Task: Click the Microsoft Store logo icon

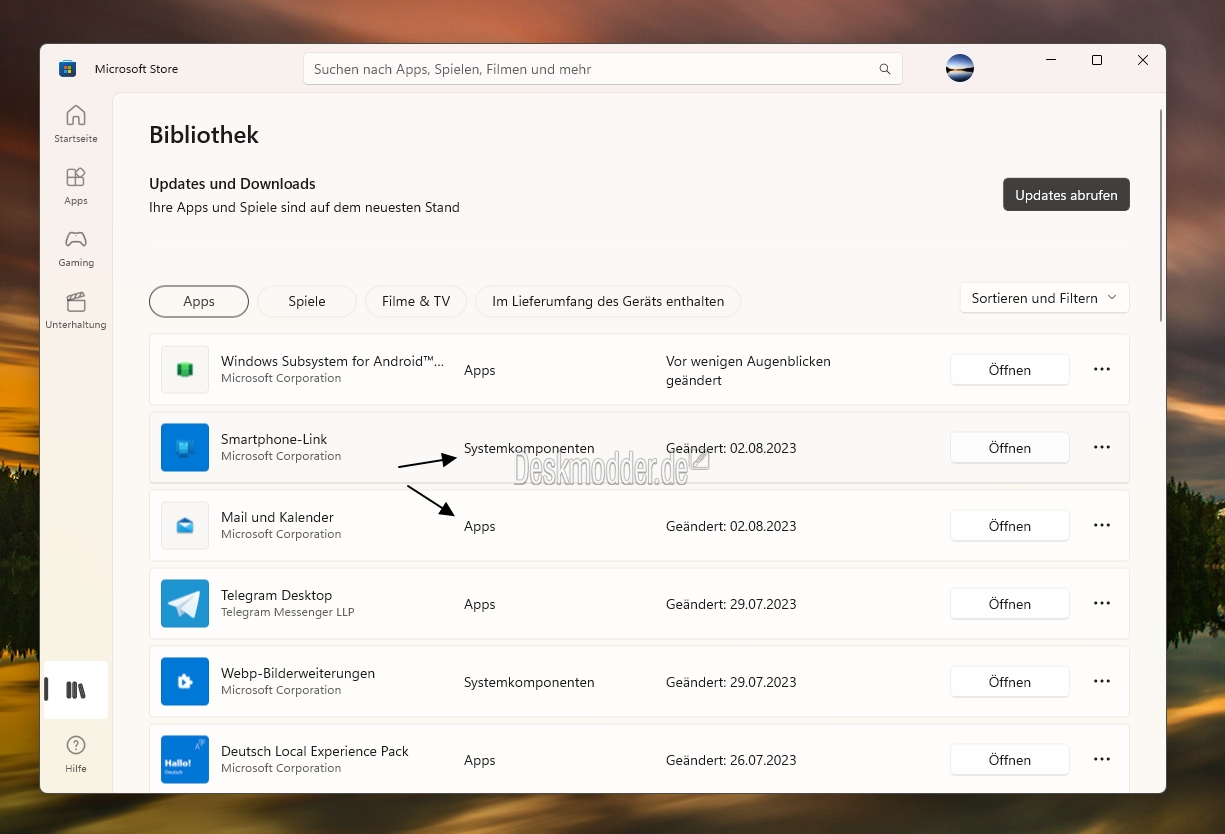Action: coord(68,69)
